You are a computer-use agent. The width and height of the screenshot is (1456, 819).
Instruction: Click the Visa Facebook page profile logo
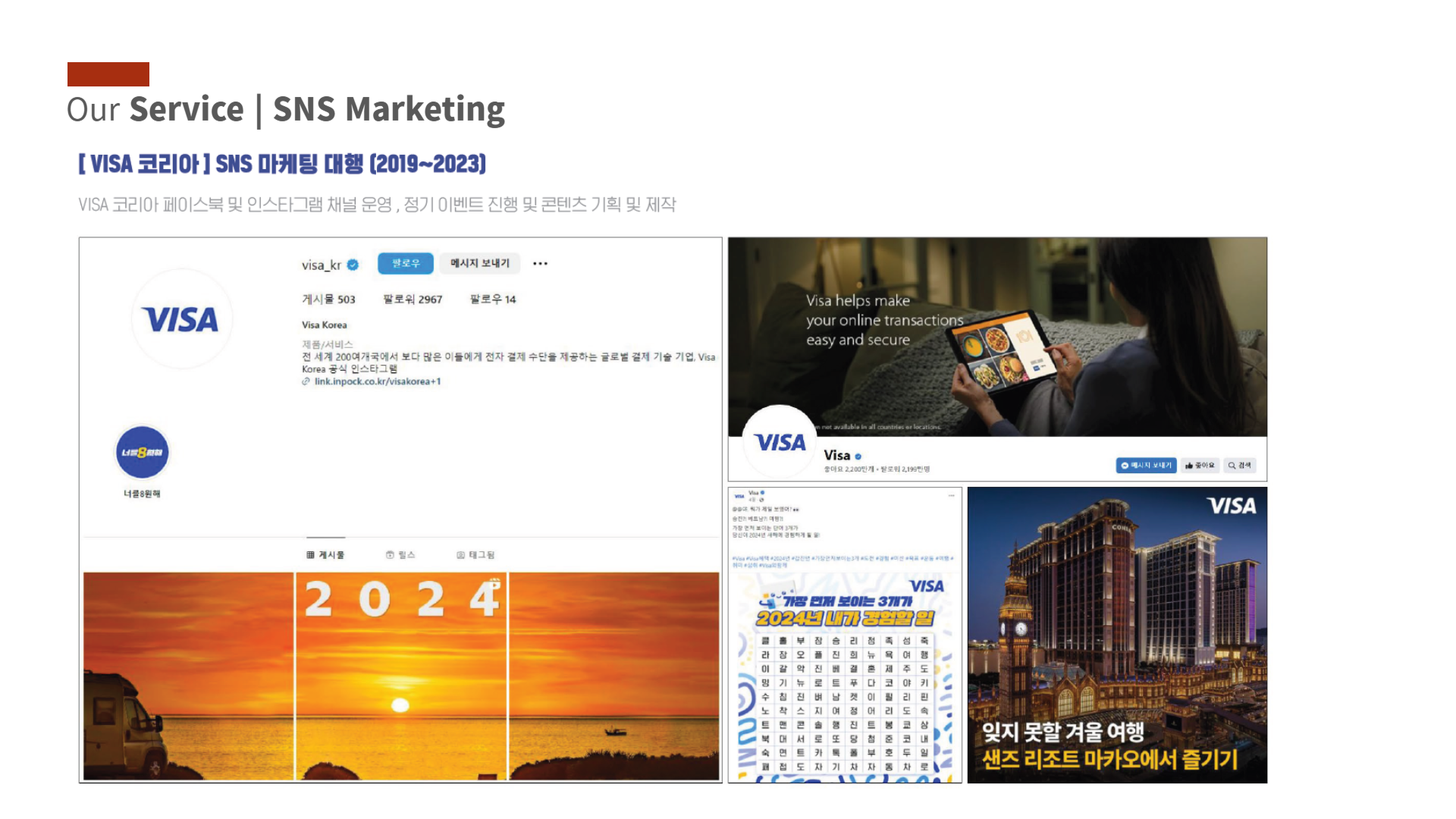780,443
